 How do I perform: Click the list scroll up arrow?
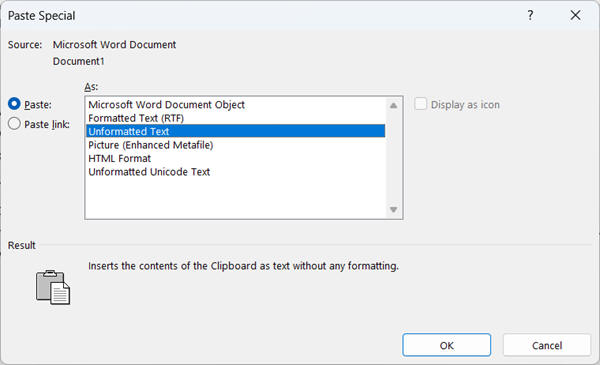click(393, 106)
